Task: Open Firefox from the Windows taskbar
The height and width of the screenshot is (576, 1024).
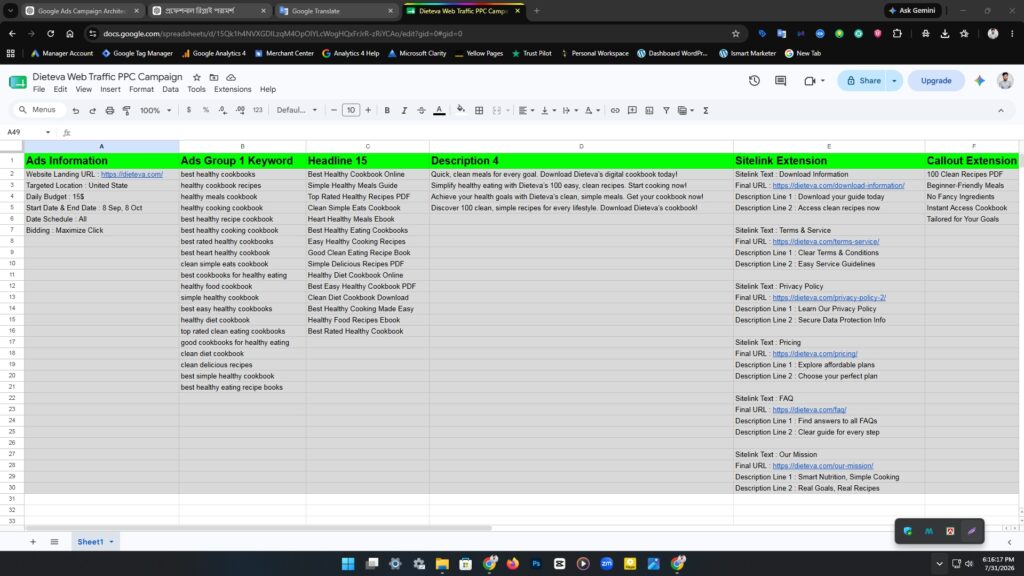Action: pos(513,564)
